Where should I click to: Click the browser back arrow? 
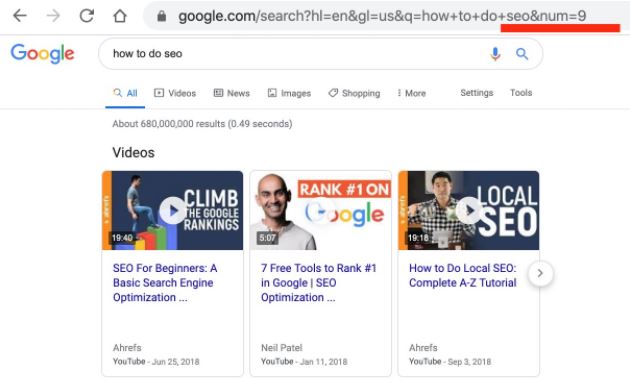pyautogui.click(x=20, y=16)
